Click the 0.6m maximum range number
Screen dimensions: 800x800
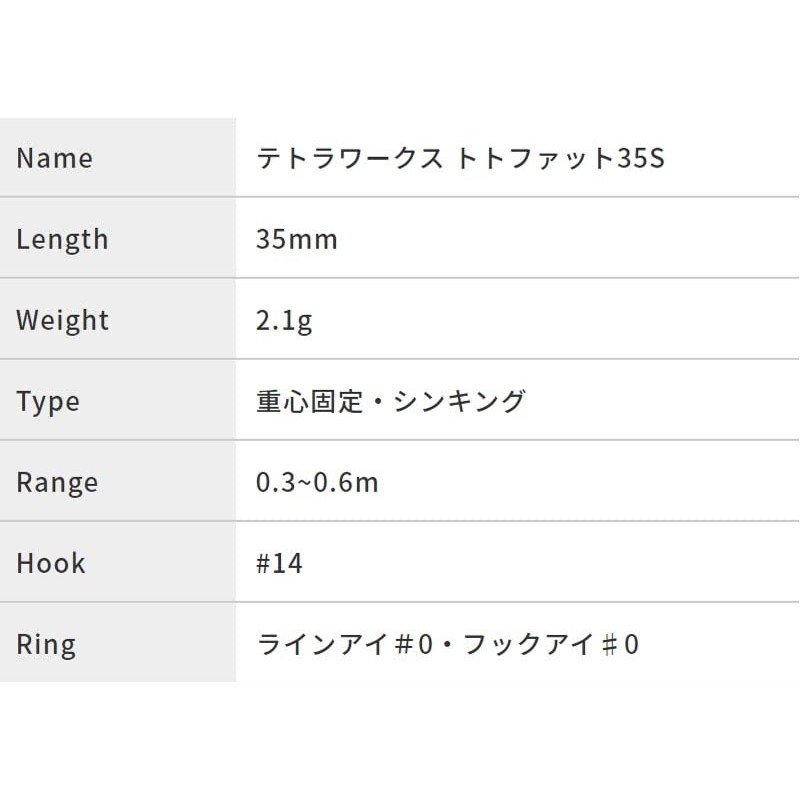tap(347, 482)
